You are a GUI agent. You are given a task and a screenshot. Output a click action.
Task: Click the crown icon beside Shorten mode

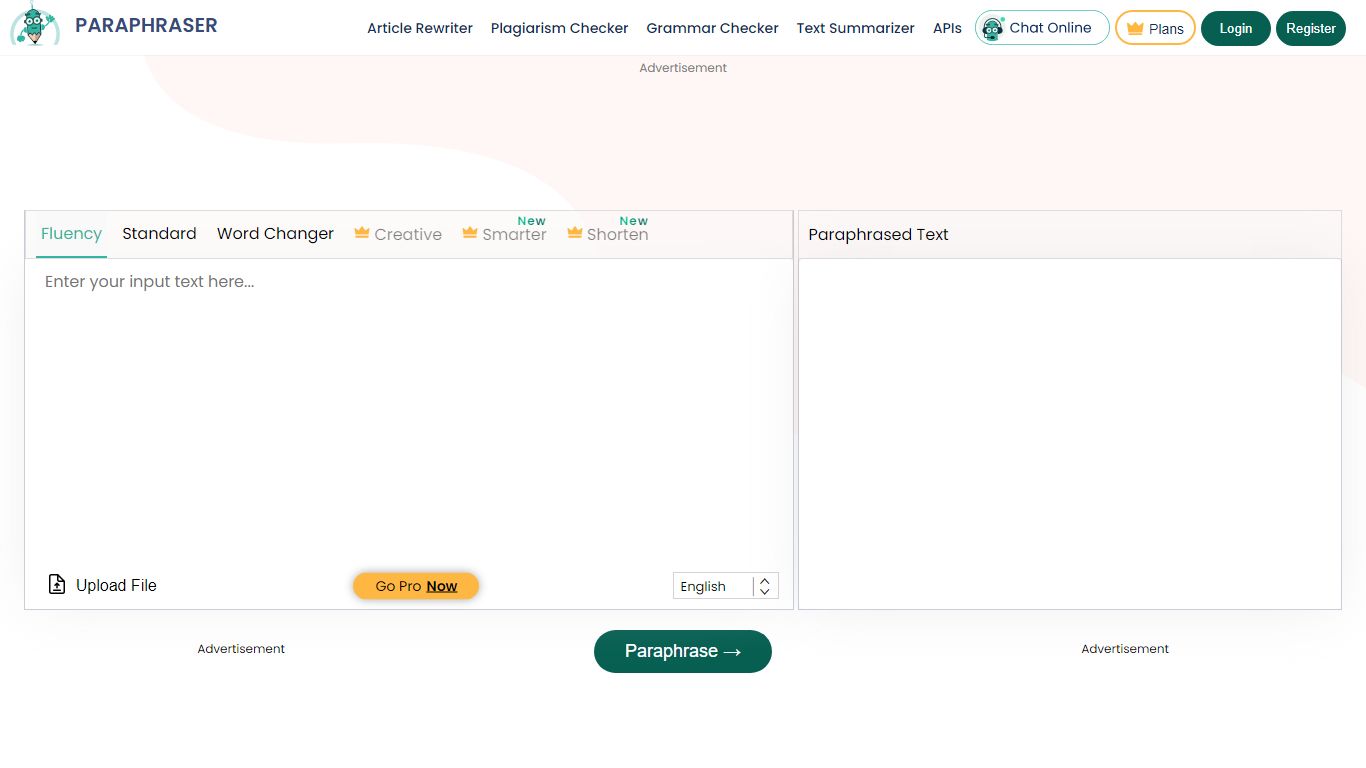[x=574, y=232]
